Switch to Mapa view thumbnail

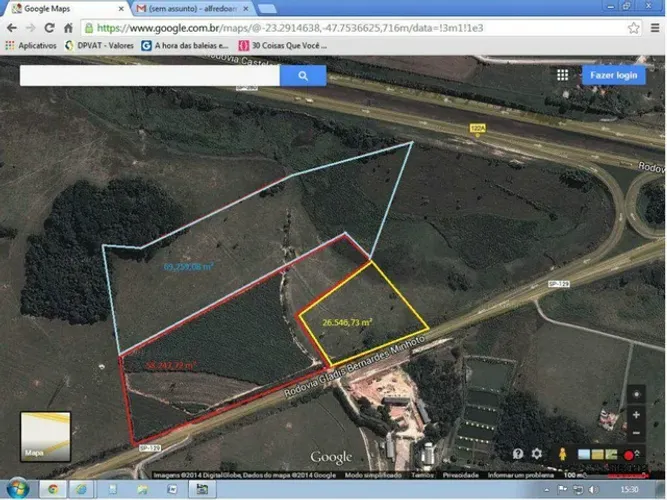(46, 436)
